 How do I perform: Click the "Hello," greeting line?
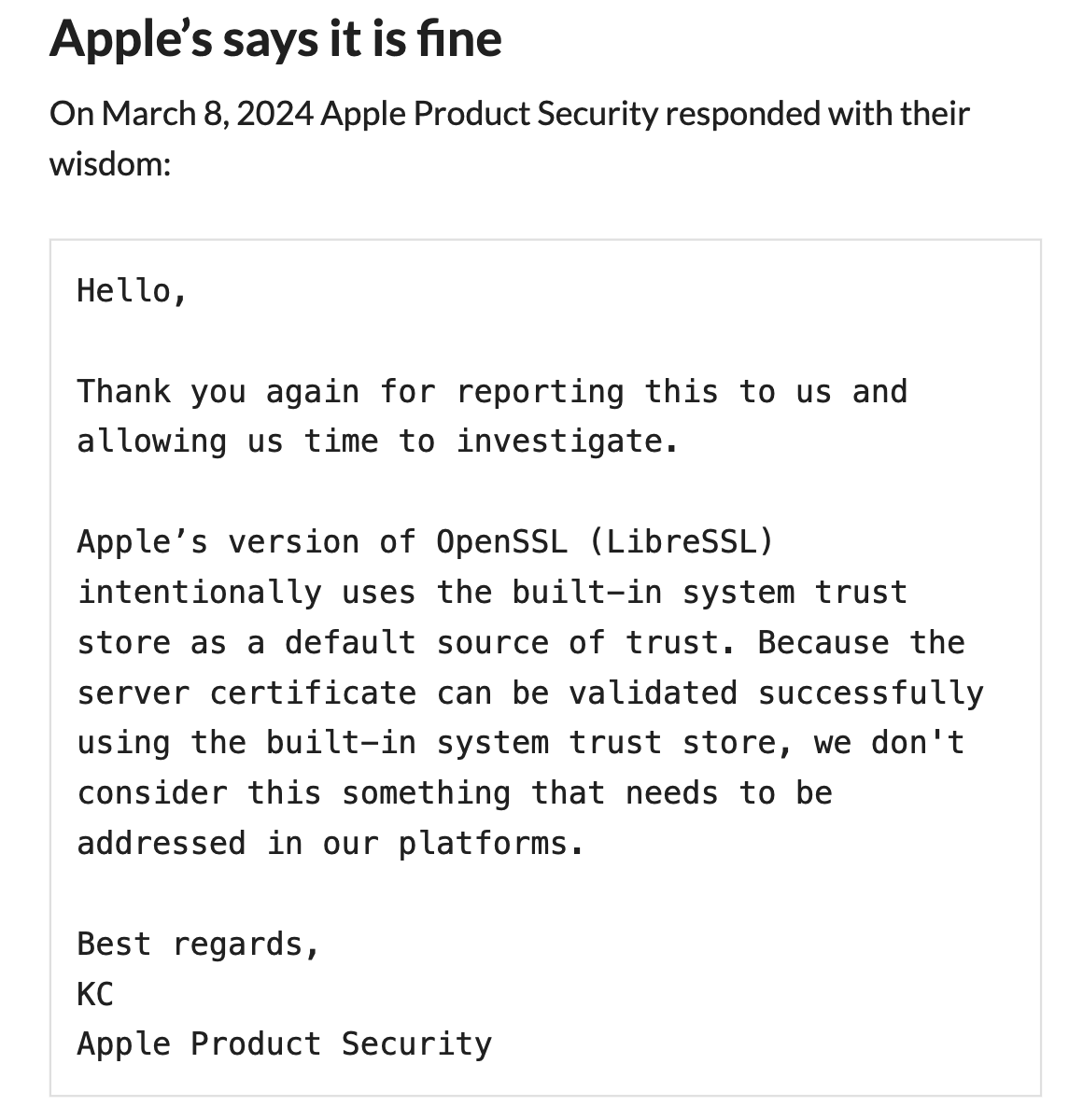[x=133, y=291]
